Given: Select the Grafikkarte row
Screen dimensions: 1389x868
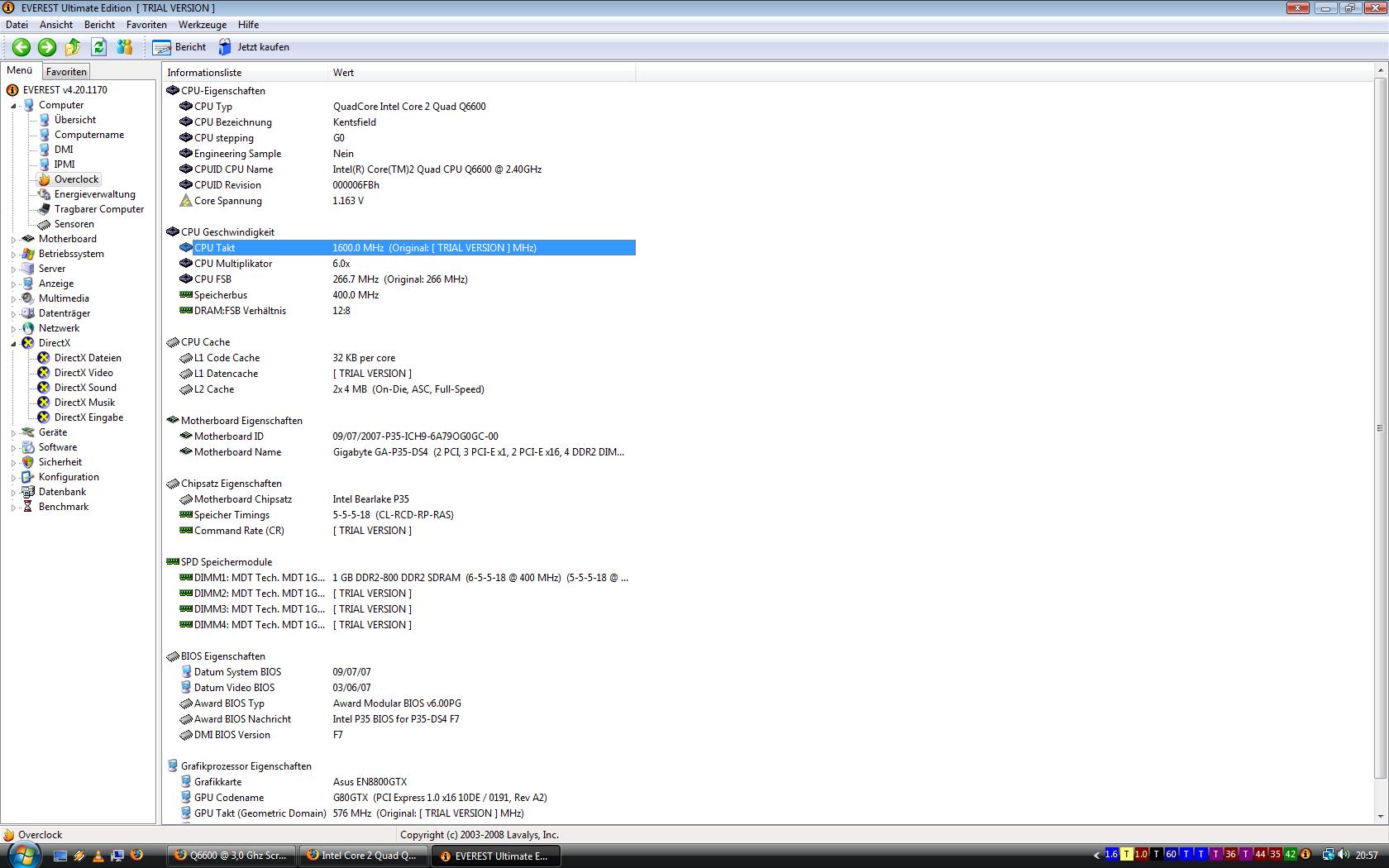Looking at the screenshot, I should pyautogui.click(x=407, y=782).
